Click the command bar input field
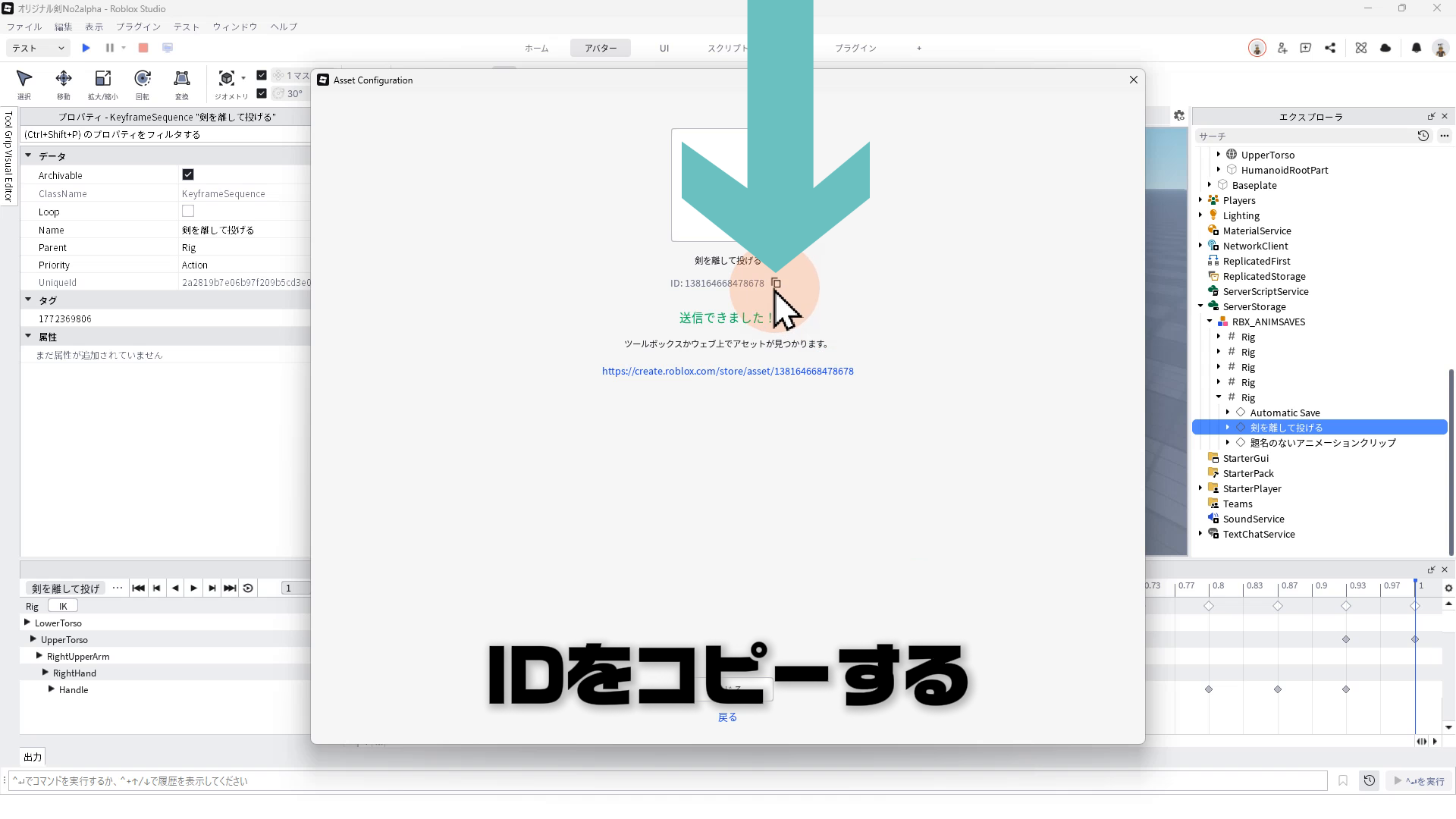Screen dimensions: 1456x819 tap(667, 781)
